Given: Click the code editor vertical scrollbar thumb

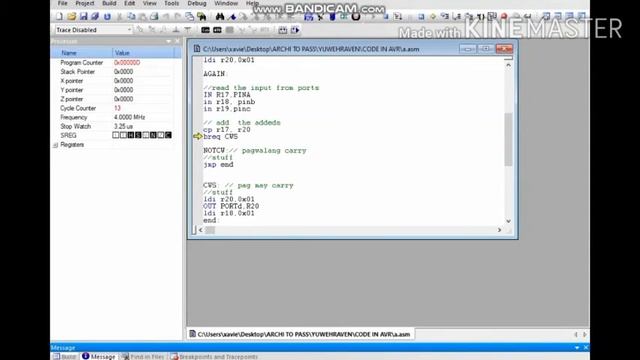Looking at the screenshot, I should (x=508, y=139).
